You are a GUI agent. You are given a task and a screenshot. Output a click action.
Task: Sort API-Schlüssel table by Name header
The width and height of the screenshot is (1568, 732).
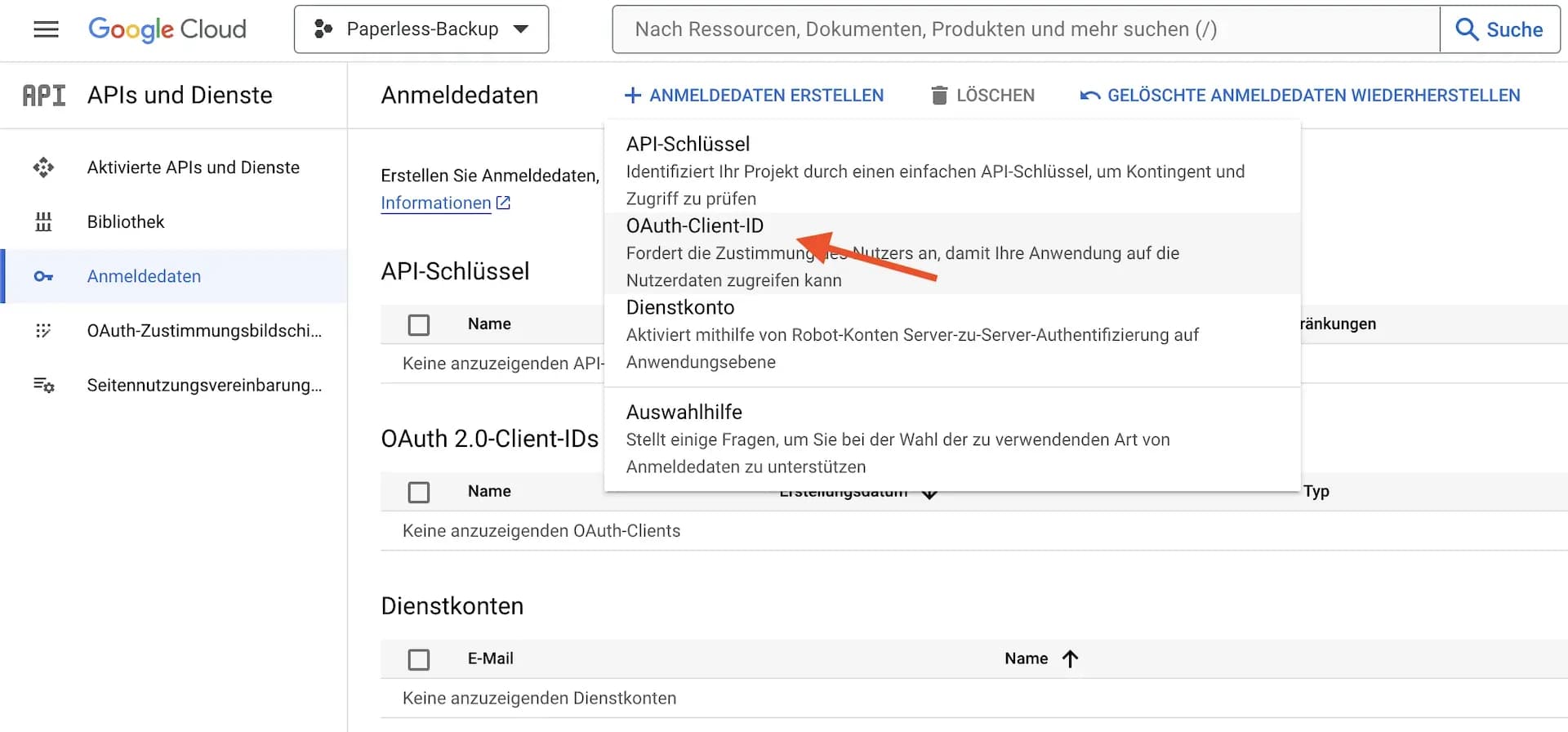tap(489, 324)
